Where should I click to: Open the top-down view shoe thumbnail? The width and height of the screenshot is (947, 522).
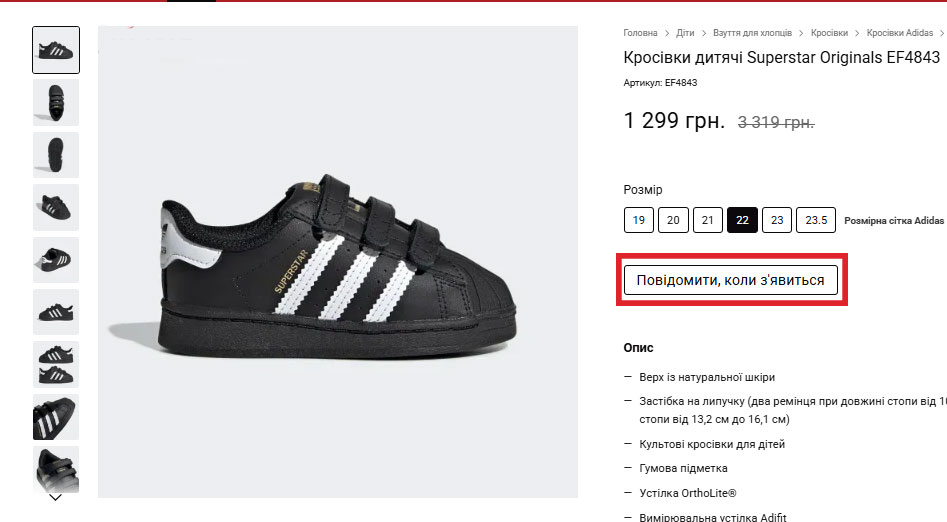(56, 102)
